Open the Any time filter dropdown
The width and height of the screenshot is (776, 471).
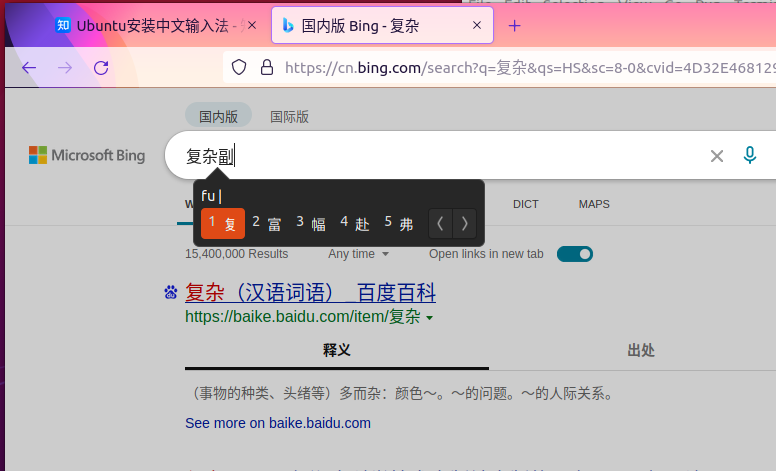(358, 254)
